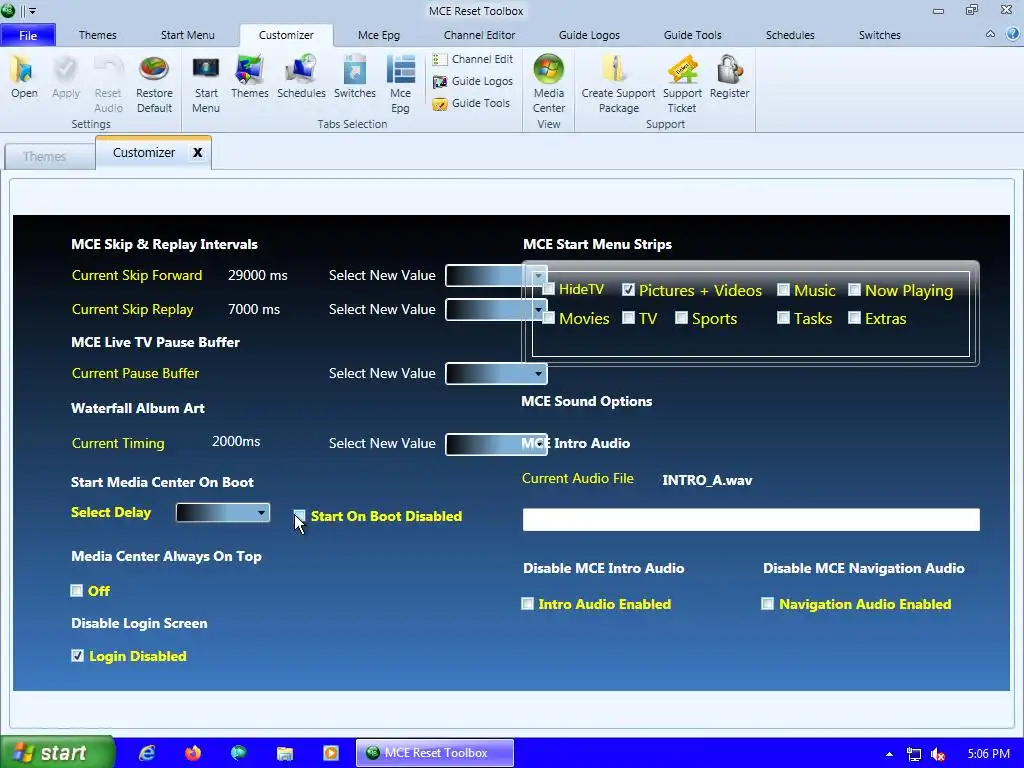Screen dimensions: 1024x768
Task: Open Firefox from the taskbar
Action: (193, 753)
